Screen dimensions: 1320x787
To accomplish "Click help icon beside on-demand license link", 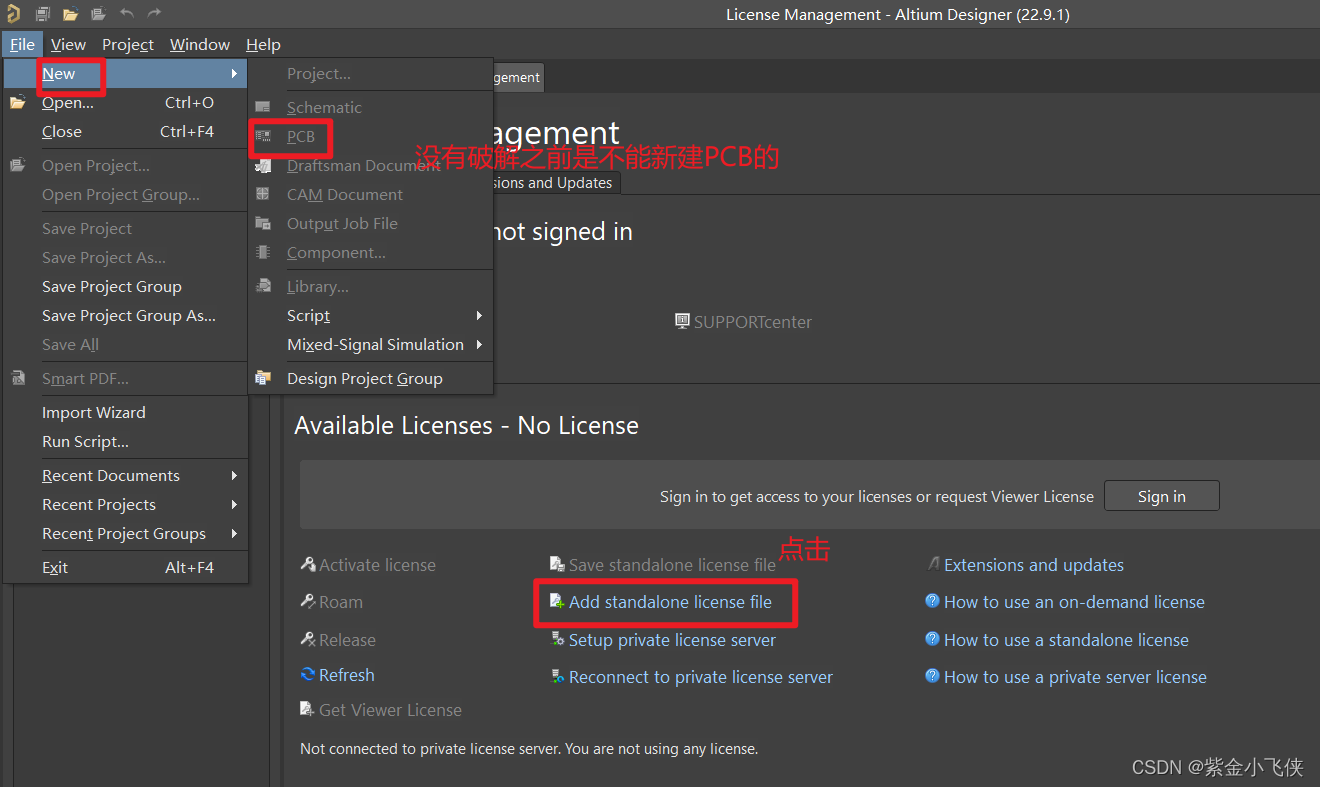I will click(x=932, y=602).
